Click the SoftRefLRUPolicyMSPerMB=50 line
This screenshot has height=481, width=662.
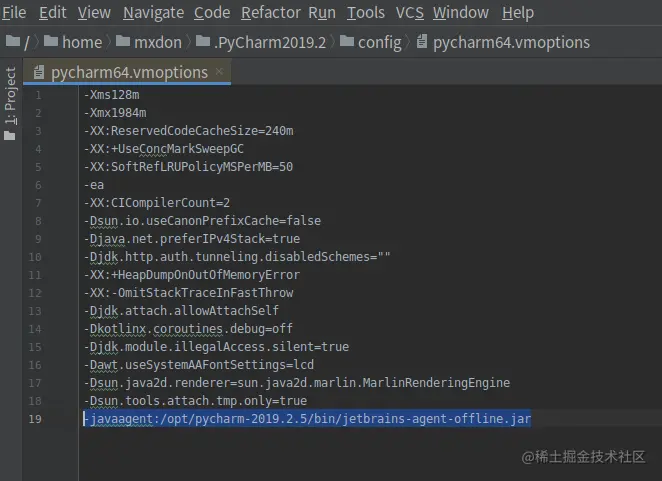point(188,166)
